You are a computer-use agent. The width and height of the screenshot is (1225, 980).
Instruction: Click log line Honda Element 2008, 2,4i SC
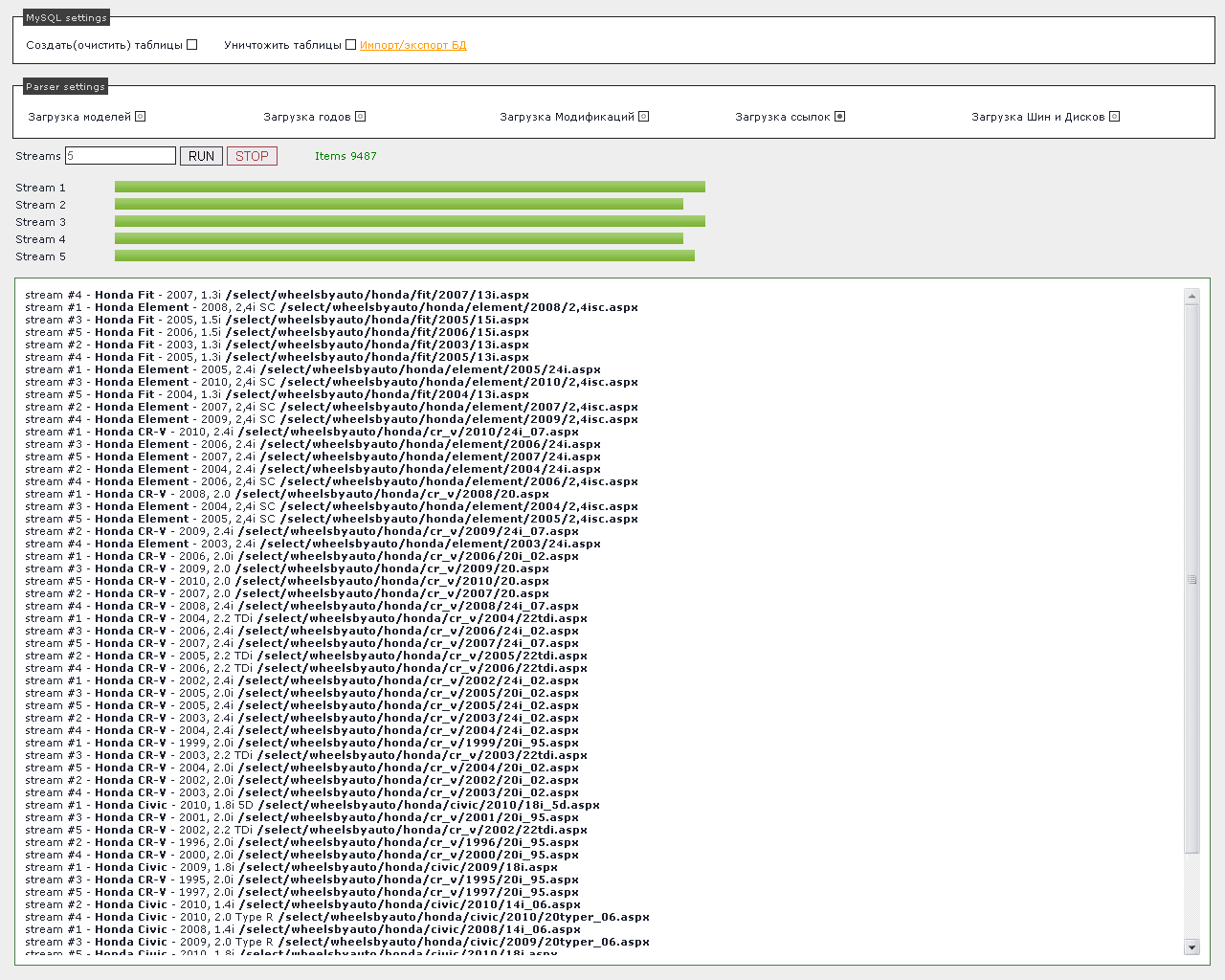[331, 307]
